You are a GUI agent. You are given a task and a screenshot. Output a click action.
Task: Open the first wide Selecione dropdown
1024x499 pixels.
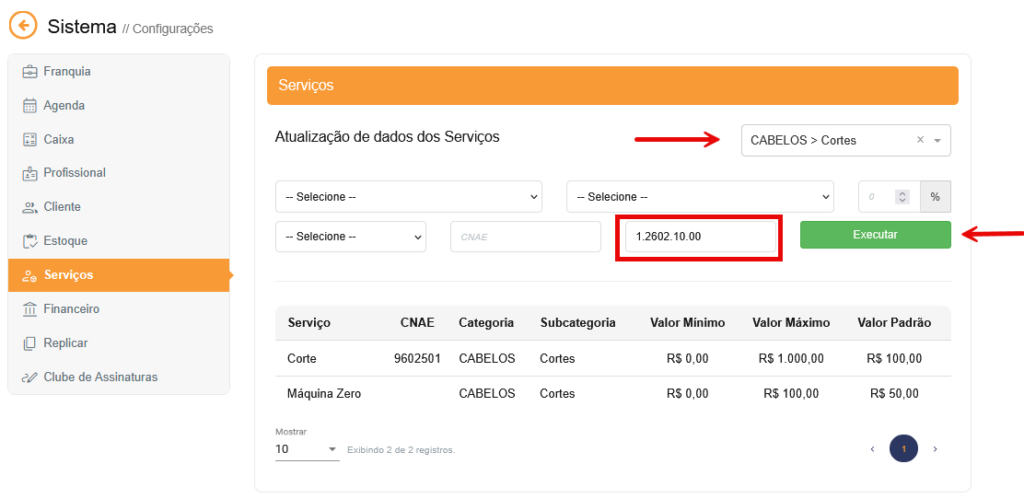tap(409, 197)
